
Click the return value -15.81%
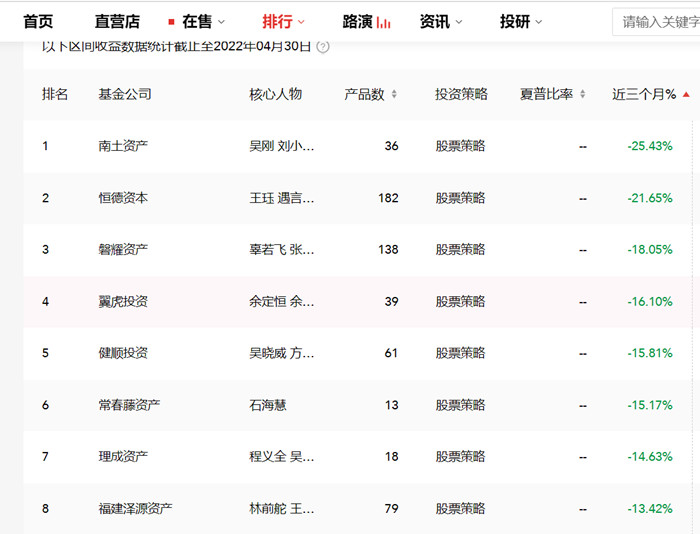pos(650,353)
